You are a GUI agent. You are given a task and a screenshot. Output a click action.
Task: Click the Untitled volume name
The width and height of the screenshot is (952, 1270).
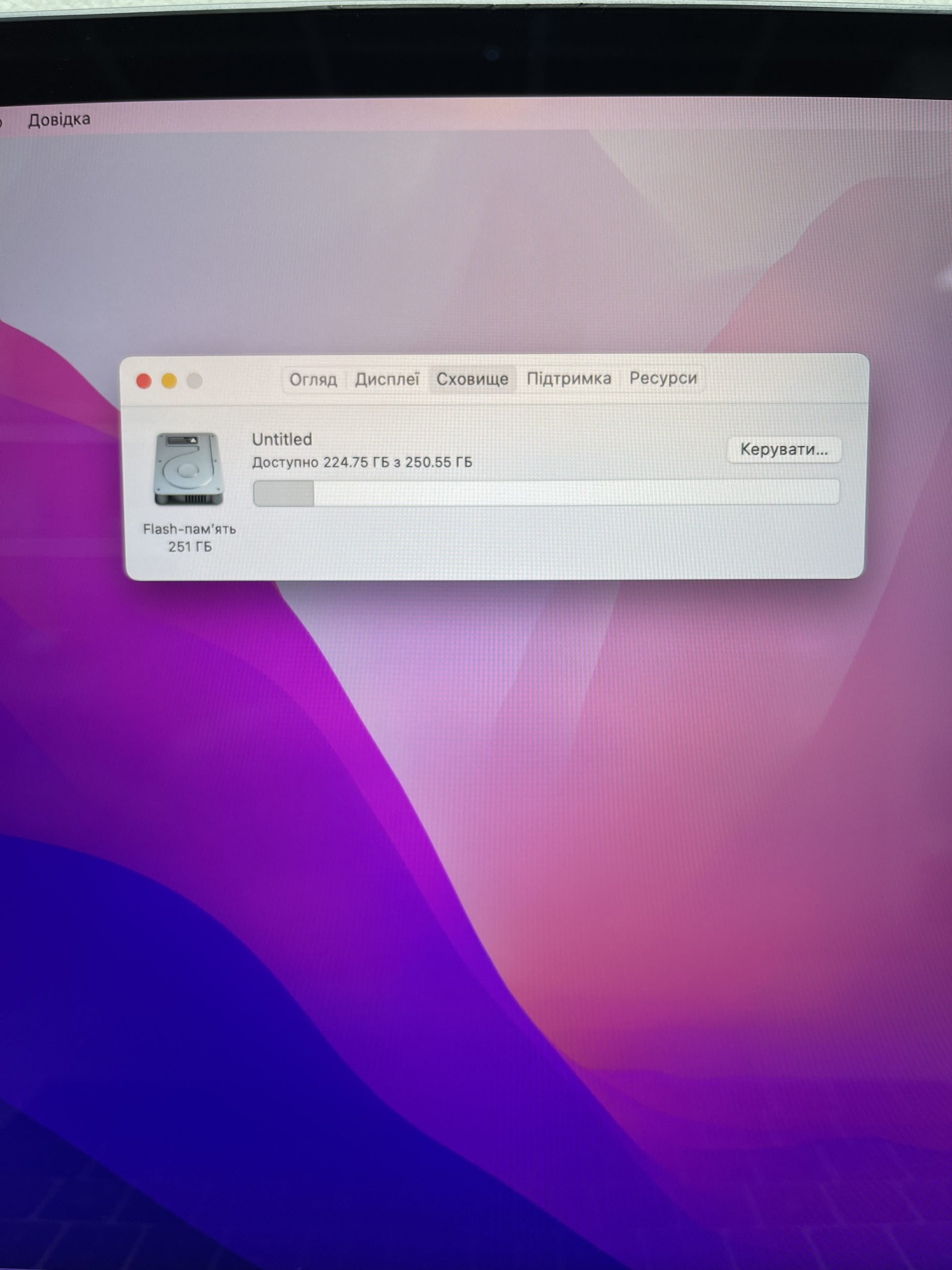coord(282,439)
